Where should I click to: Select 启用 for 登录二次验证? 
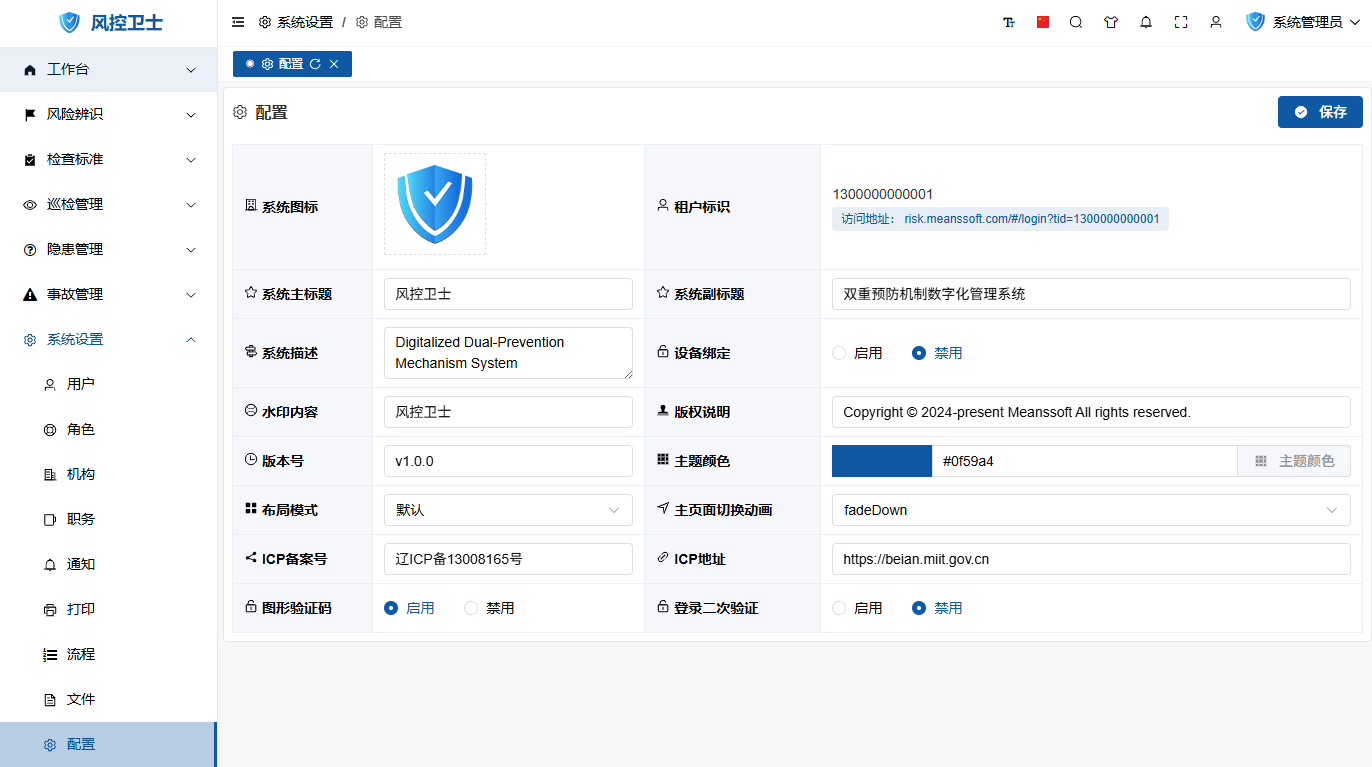[840, 608]
